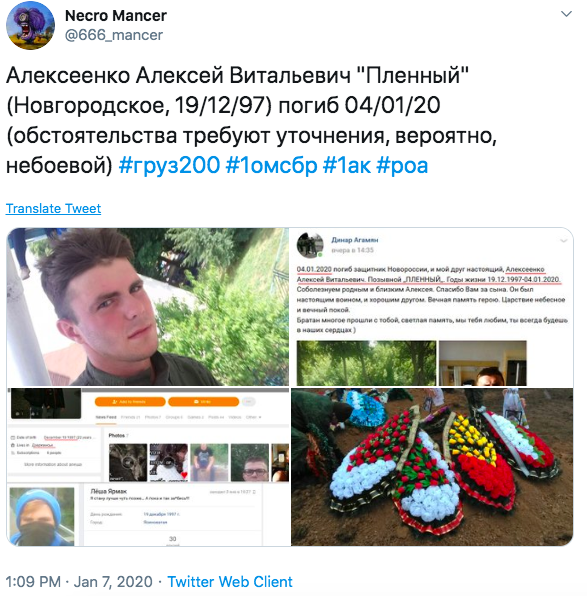The image size is (587, 596).
Task: Click the Twitter Web Client source link
Action: click(x=230, y=582)
